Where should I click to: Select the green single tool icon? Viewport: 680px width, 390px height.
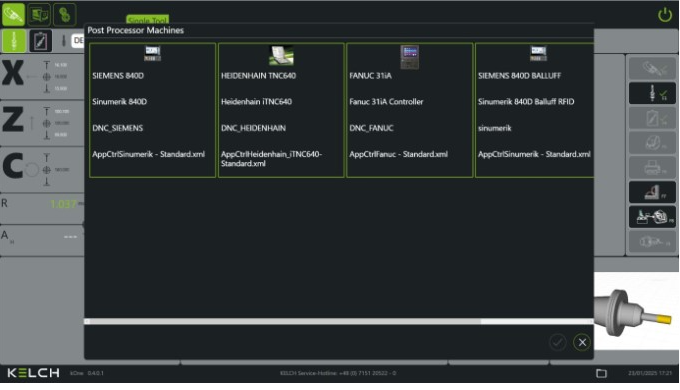14,41
